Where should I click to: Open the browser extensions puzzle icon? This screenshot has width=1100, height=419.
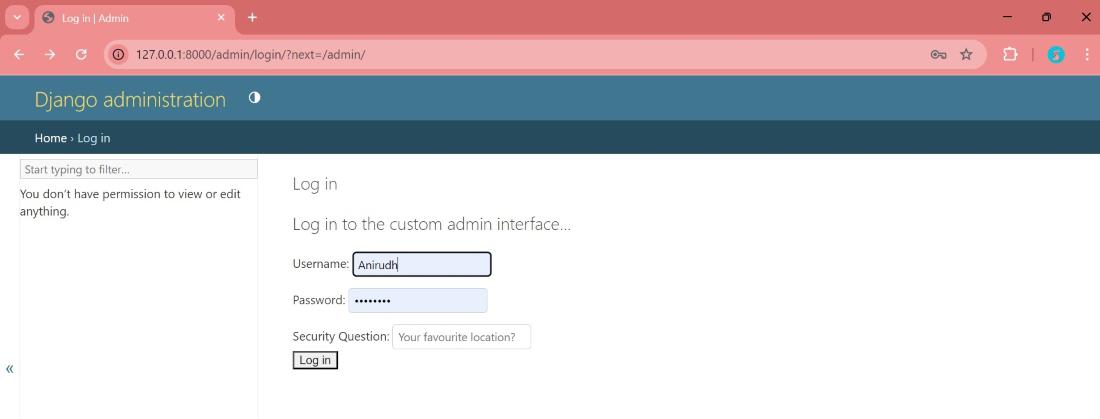pyautogui.click(x=1010, y=54)
